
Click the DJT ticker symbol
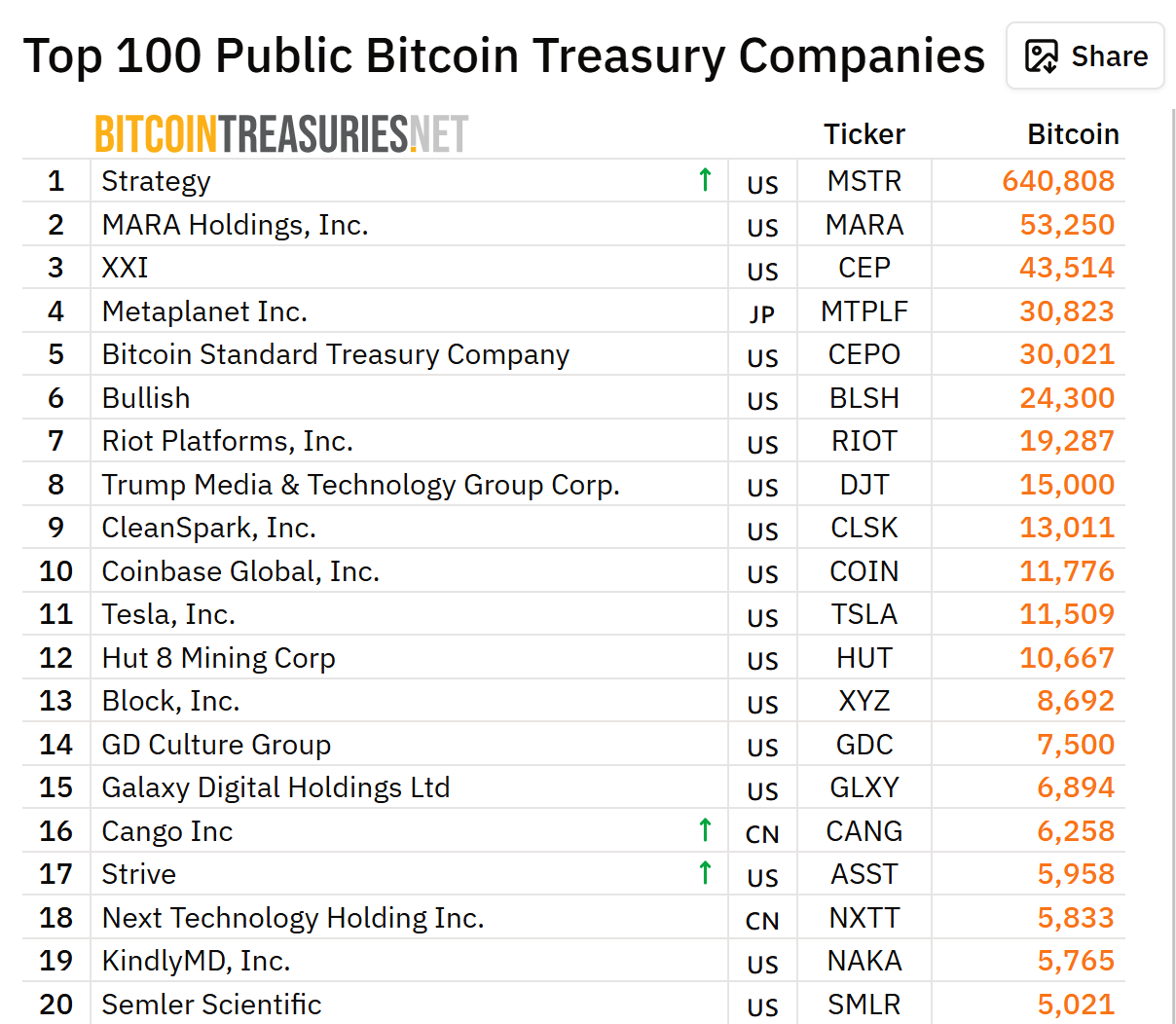click(x=864, y=484)
